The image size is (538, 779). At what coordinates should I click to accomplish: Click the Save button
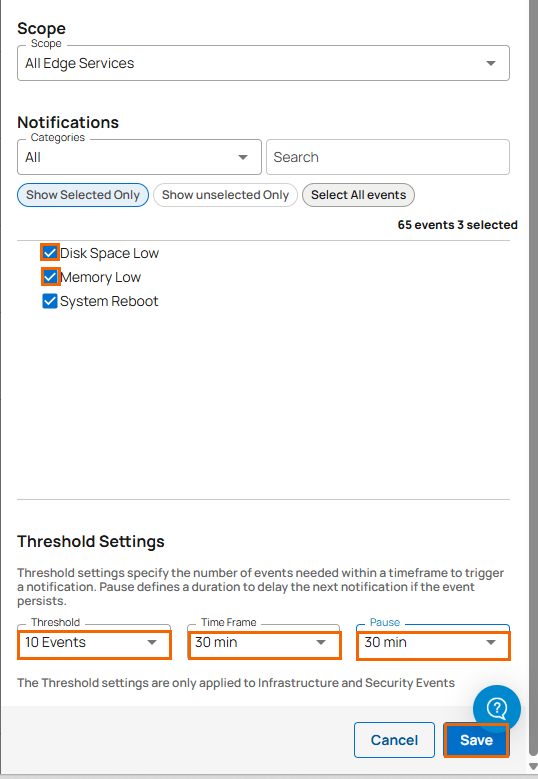(x=476, y=740)
